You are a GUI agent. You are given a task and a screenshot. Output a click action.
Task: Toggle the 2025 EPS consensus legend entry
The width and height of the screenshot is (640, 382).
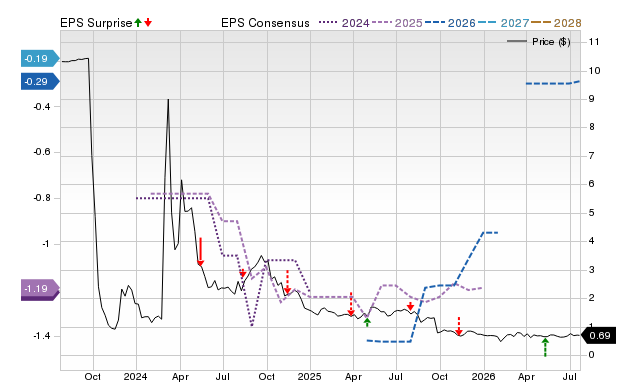click(397, 23)
